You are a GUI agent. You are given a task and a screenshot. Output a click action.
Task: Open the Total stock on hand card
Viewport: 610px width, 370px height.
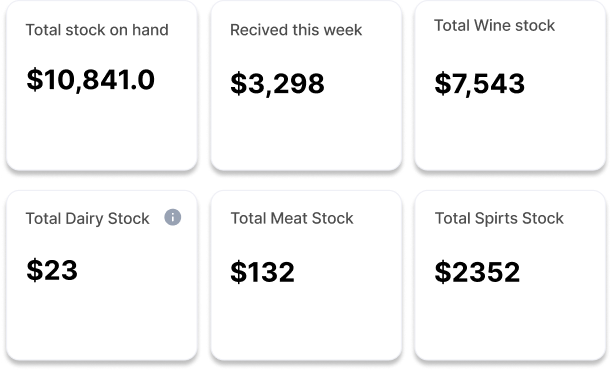(102, 86)
